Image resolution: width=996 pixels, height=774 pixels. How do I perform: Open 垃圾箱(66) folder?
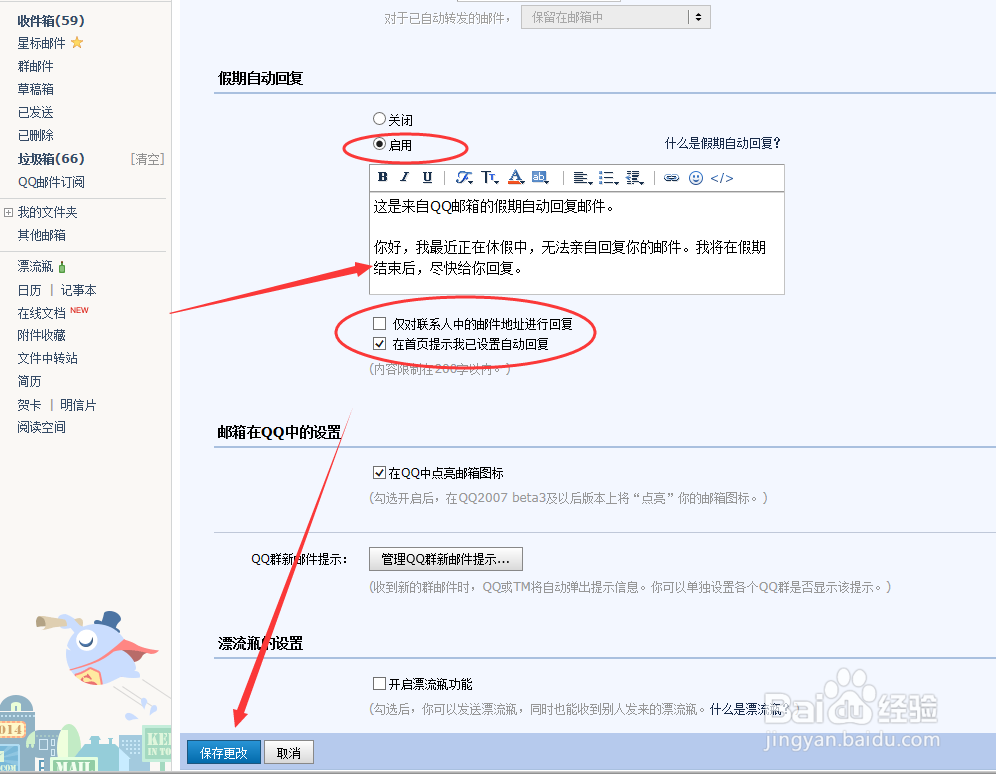(51, 159)
